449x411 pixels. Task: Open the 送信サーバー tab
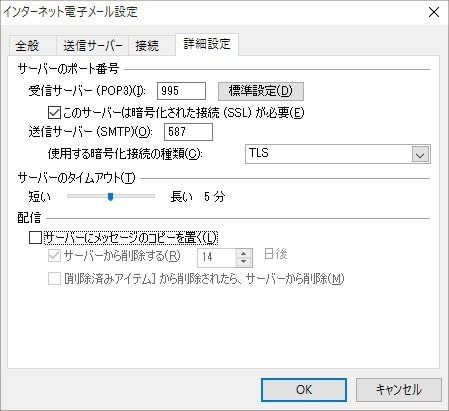point(92,45)
